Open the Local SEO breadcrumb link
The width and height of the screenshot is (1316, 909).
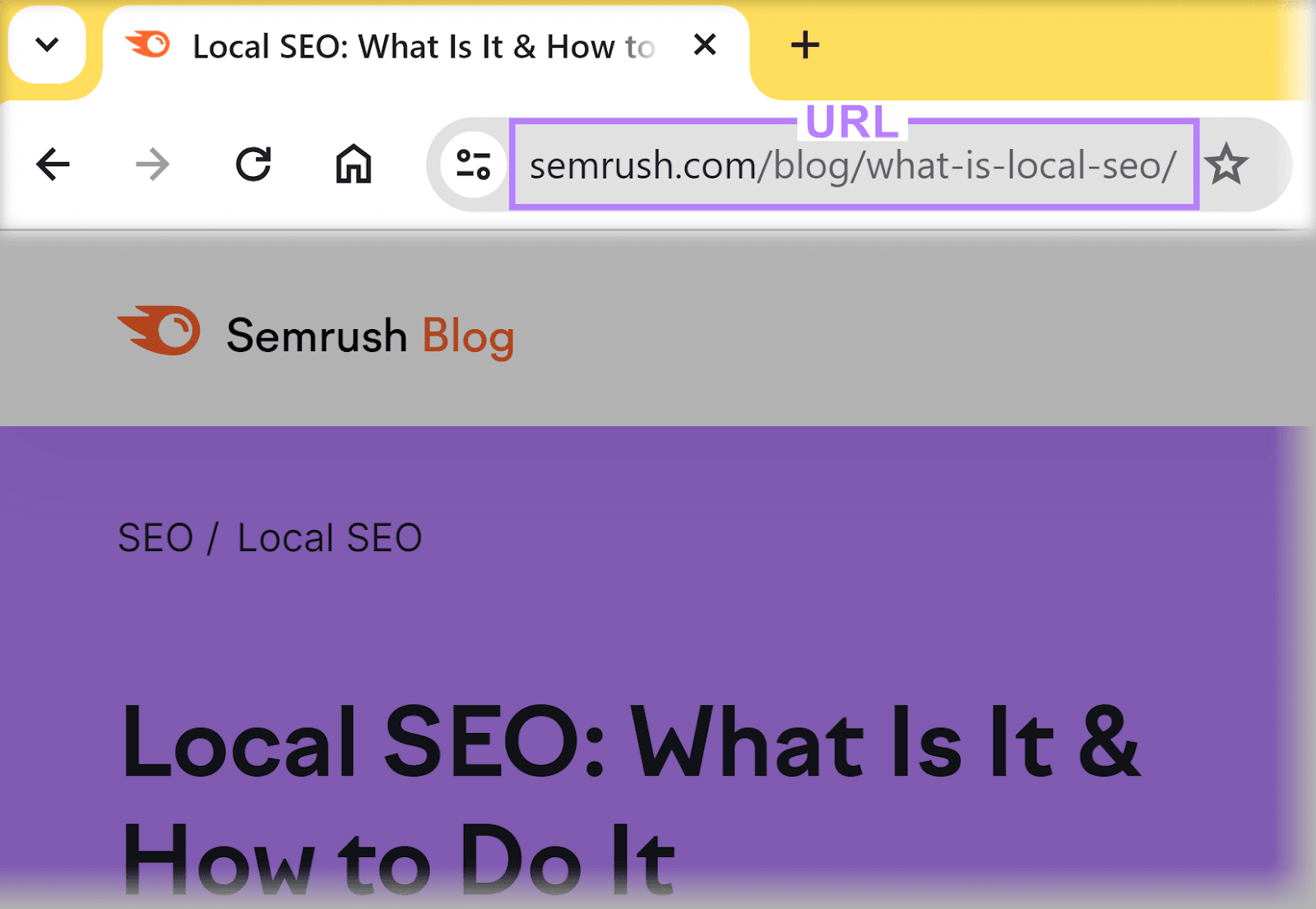click(x=330, y=539)
